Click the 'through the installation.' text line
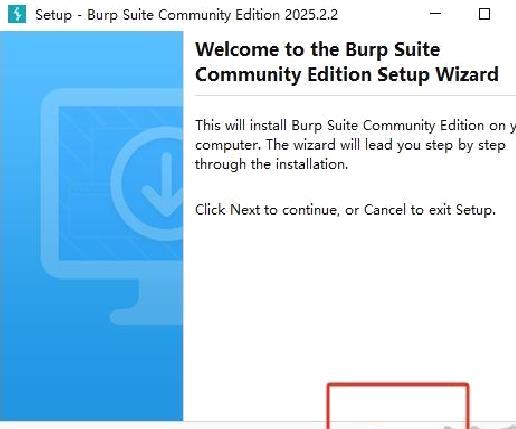516x429 pixels. pos(271,164)
